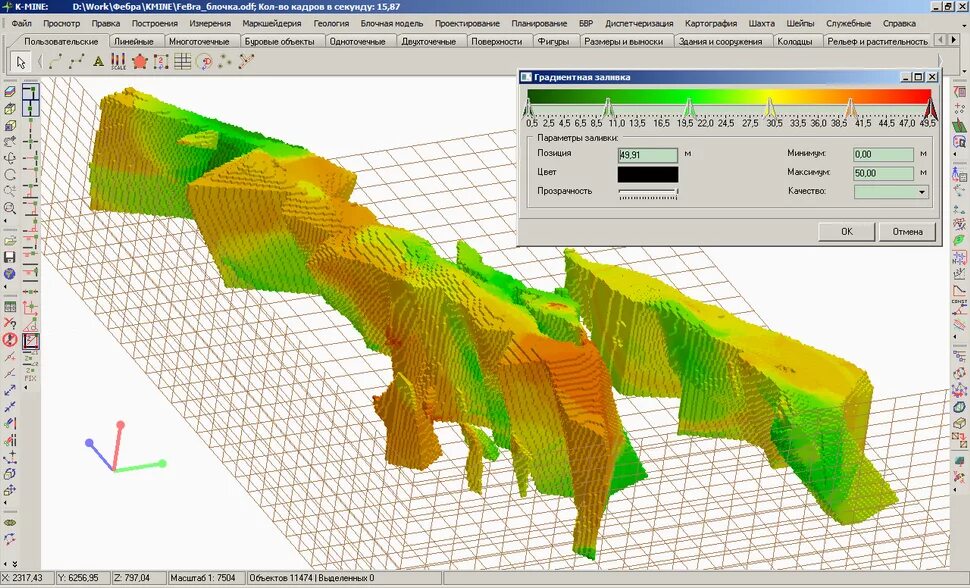Confirm gradient fill with OK

846,231
